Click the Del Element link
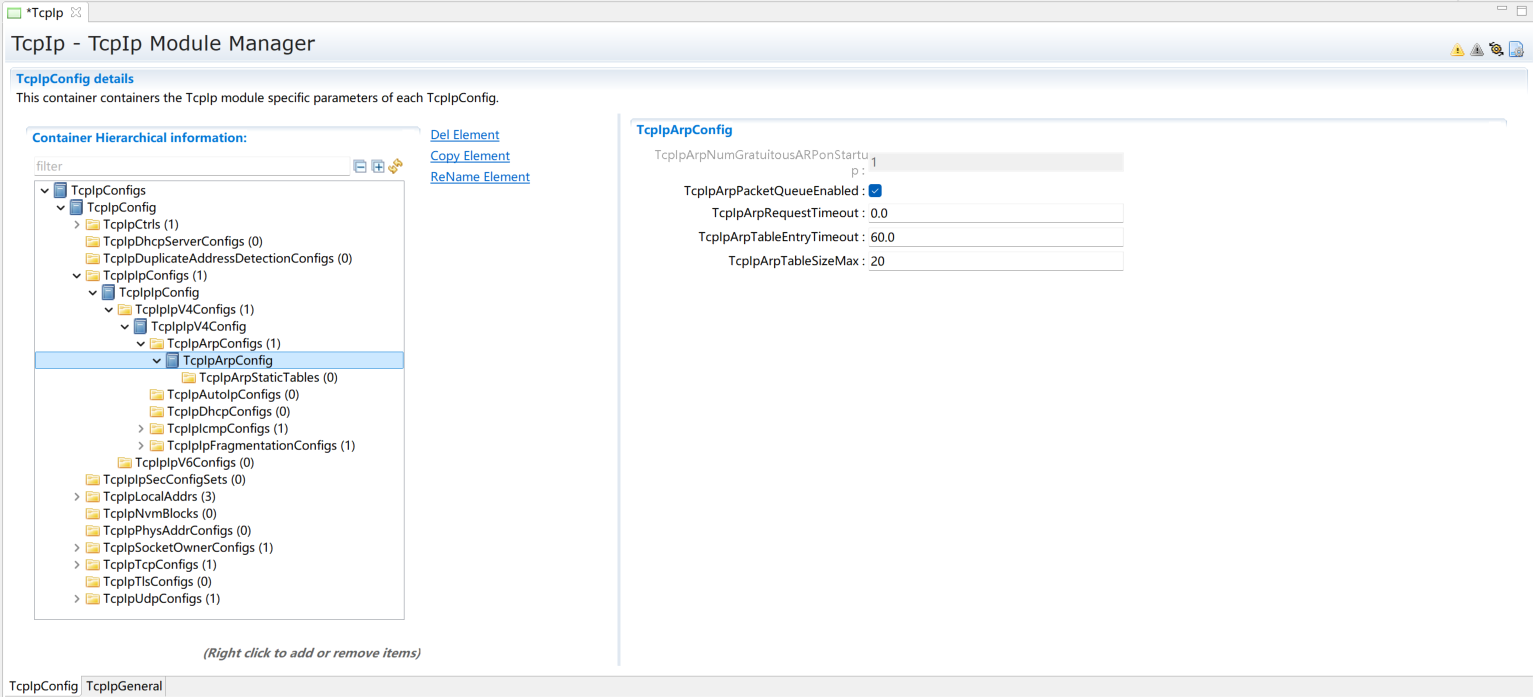 464,135
